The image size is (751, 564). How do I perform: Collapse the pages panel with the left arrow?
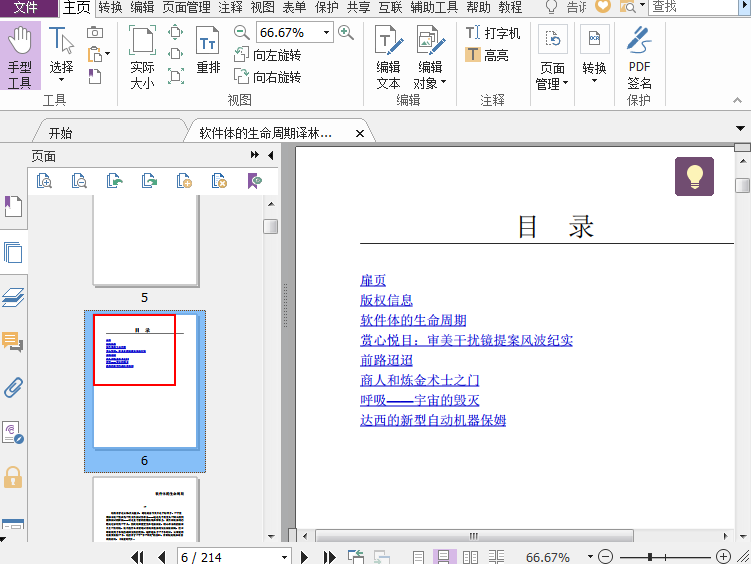click(271, 155)
